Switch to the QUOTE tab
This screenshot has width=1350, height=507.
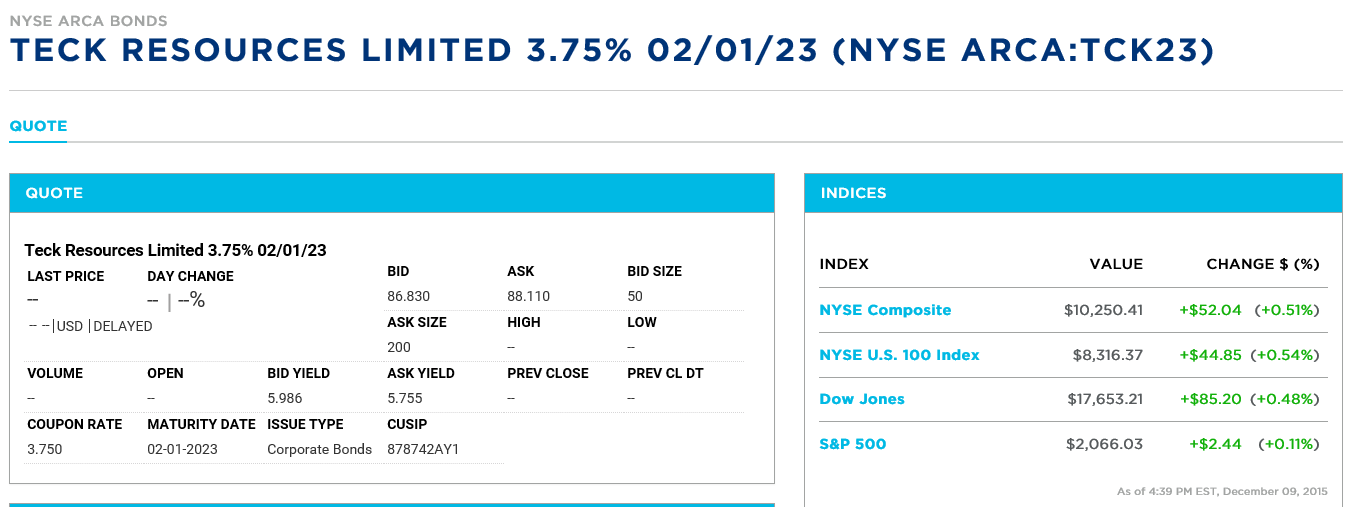[x=38, y=126]
